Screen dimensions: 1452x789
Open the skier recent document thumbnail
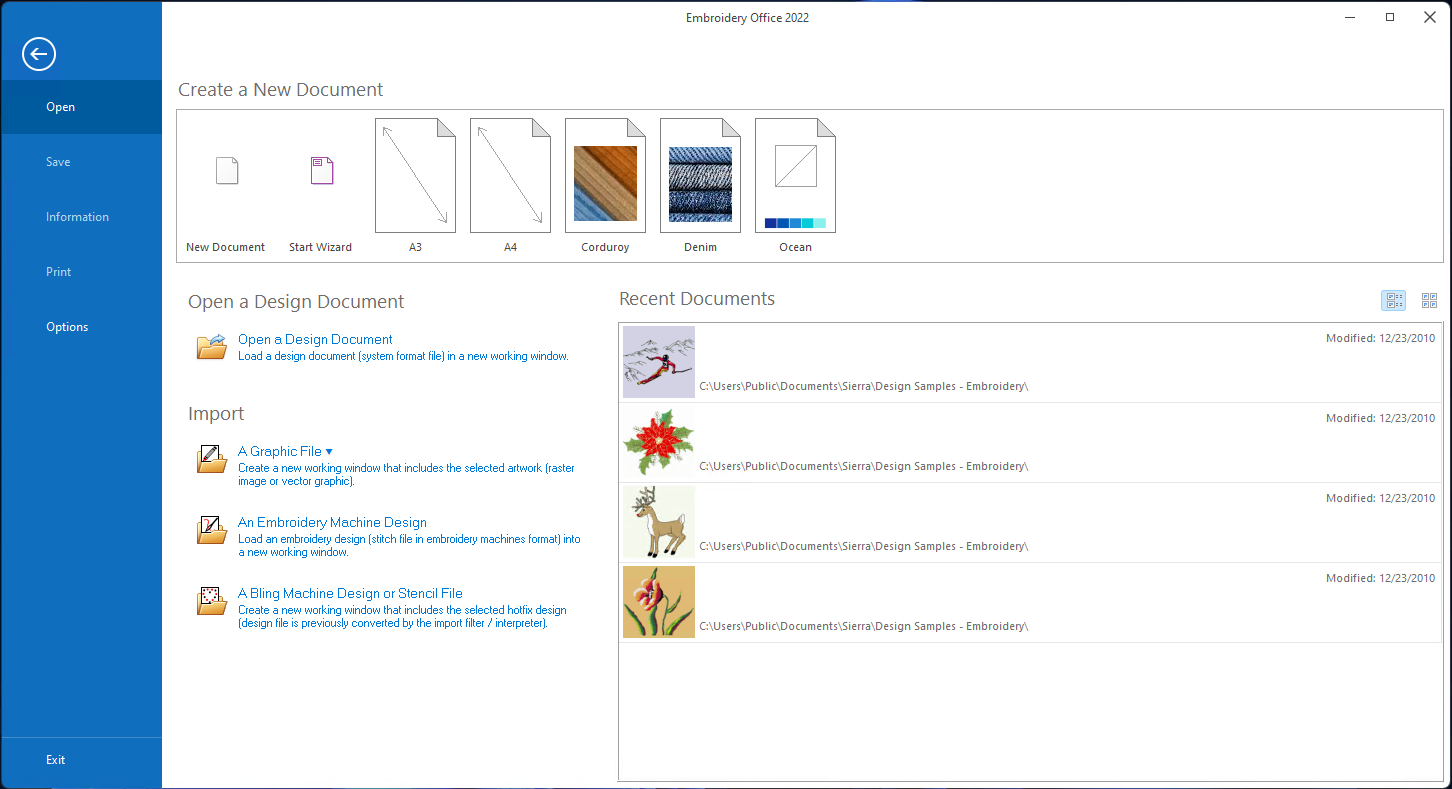[659, 362]
